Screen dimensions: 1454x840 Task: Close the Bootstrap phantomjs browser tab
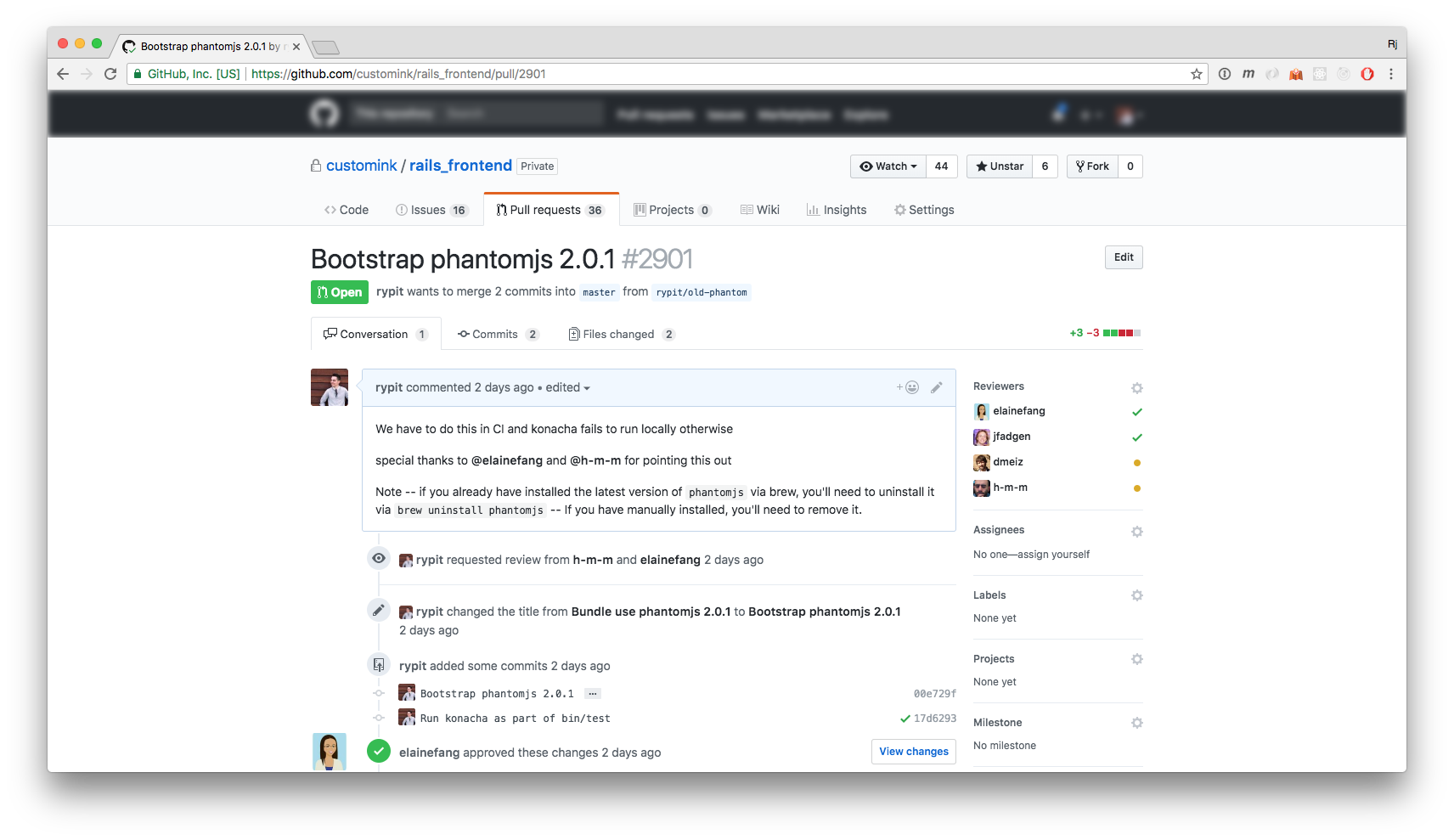[296, 47]
